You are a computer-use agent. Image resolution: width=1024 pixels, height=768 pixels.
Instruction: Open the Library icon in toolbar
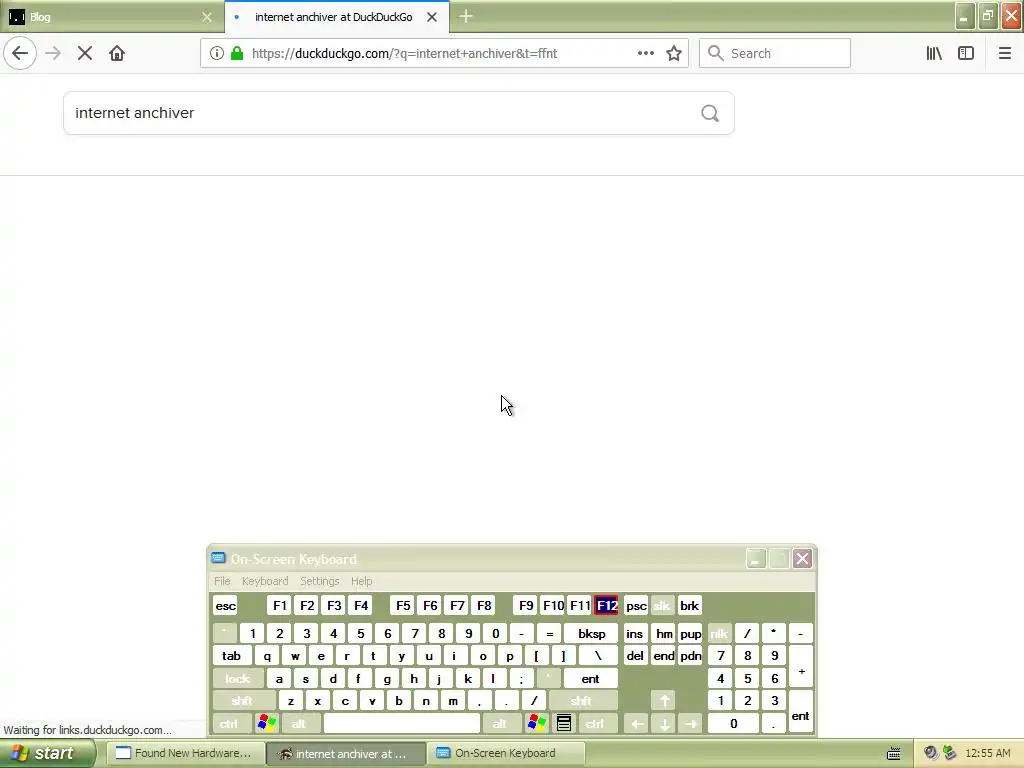[934, 54]
